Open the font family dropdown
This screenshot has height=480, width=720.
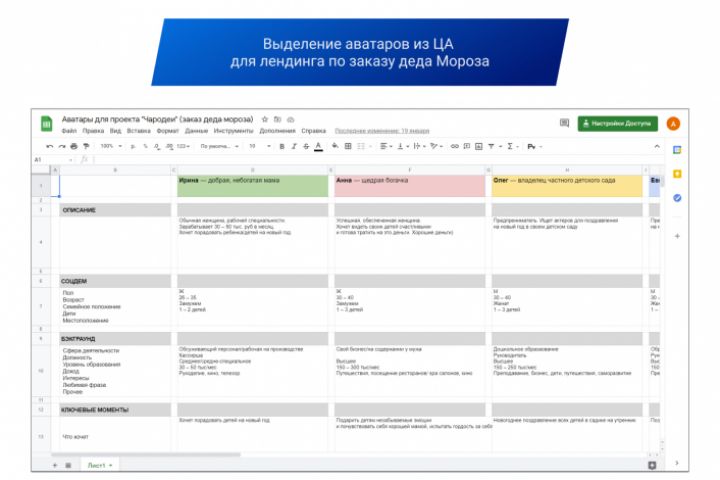[219, 147]
